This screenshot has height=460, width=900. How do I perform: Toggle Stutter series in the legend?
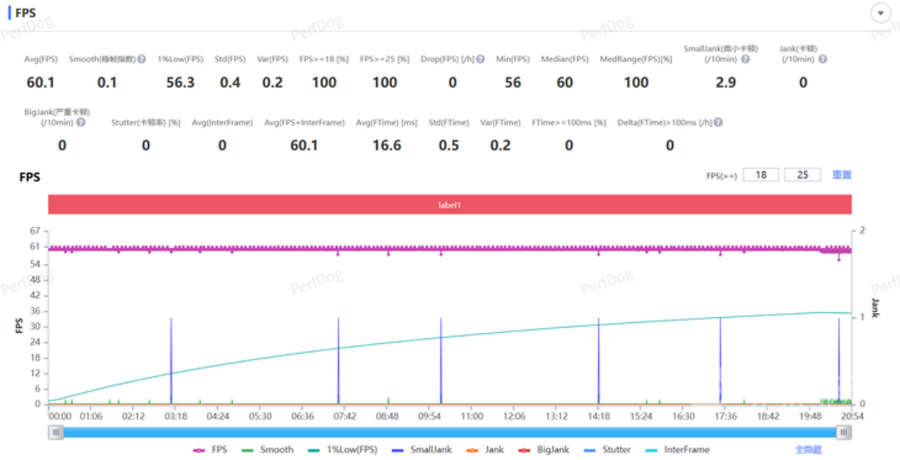click(606, 450)
